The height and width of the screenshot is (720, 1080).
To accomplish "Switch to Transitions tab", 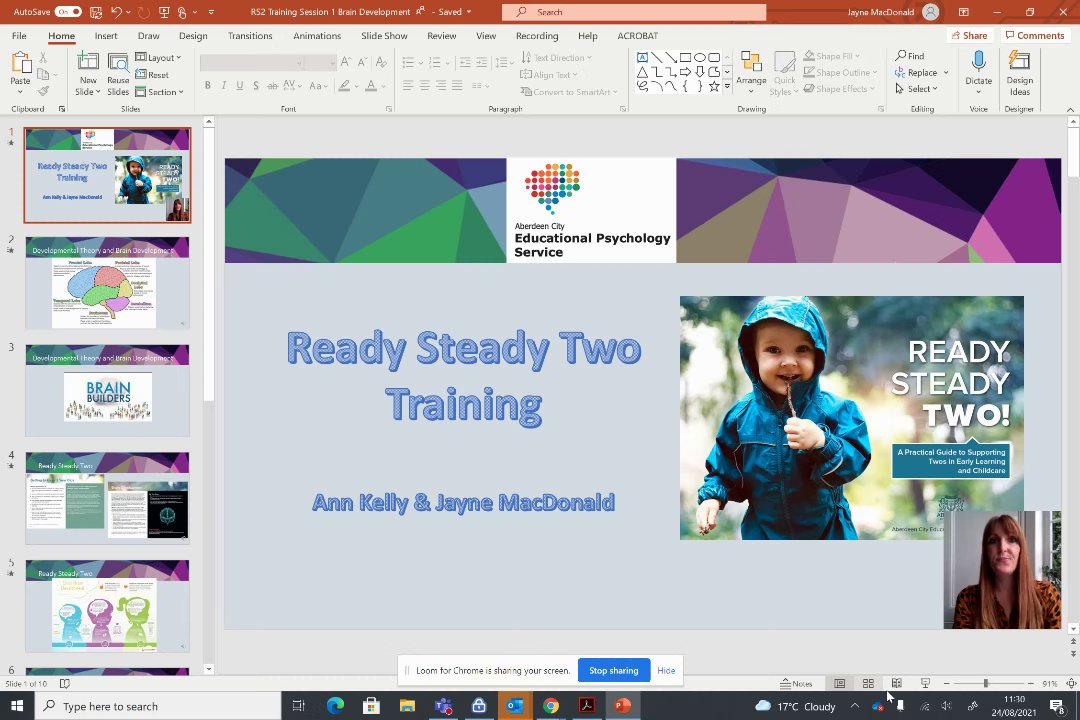I will click(250, 36).
